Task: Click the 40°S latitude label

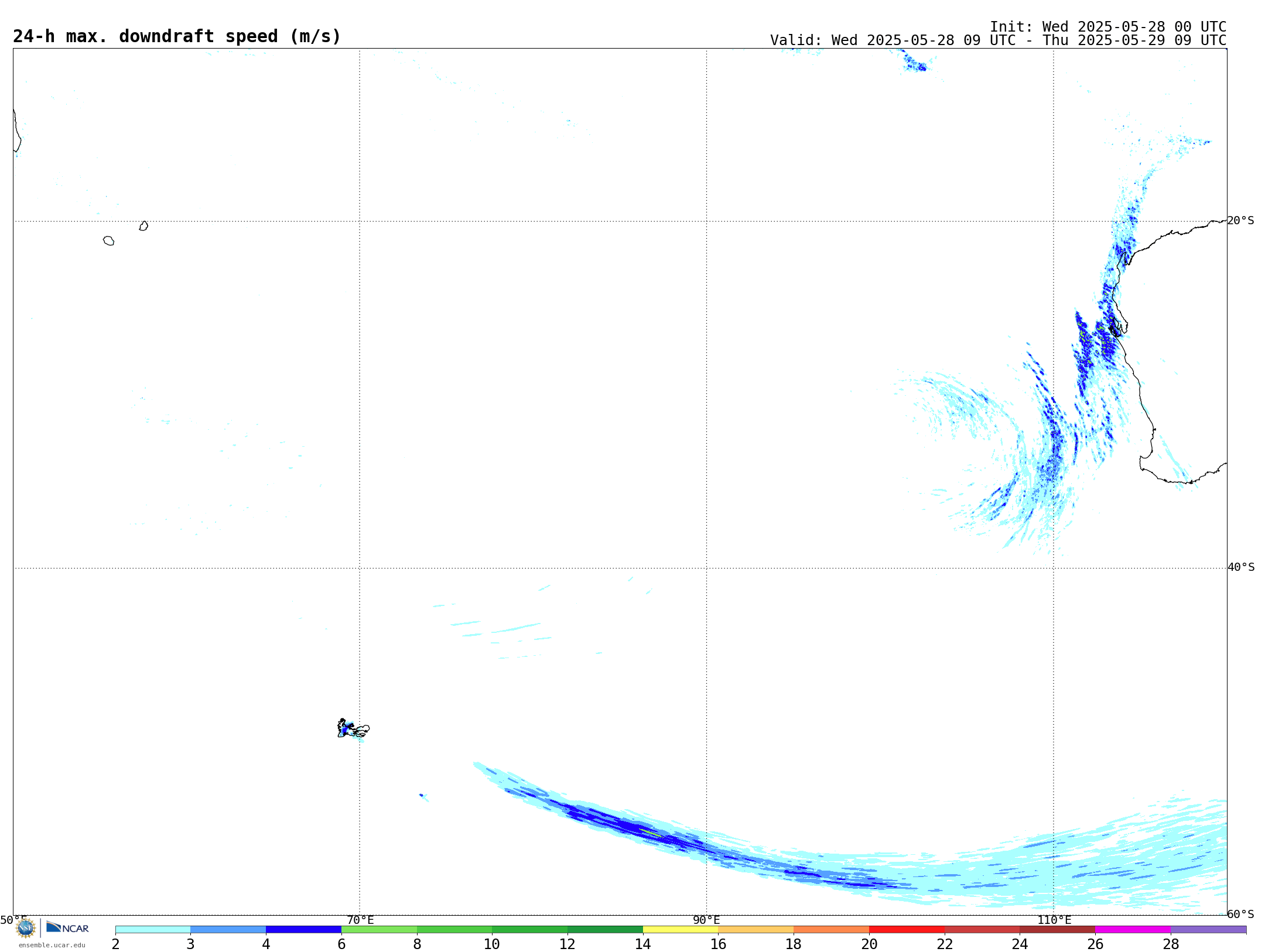Action: click(1240, 567)
